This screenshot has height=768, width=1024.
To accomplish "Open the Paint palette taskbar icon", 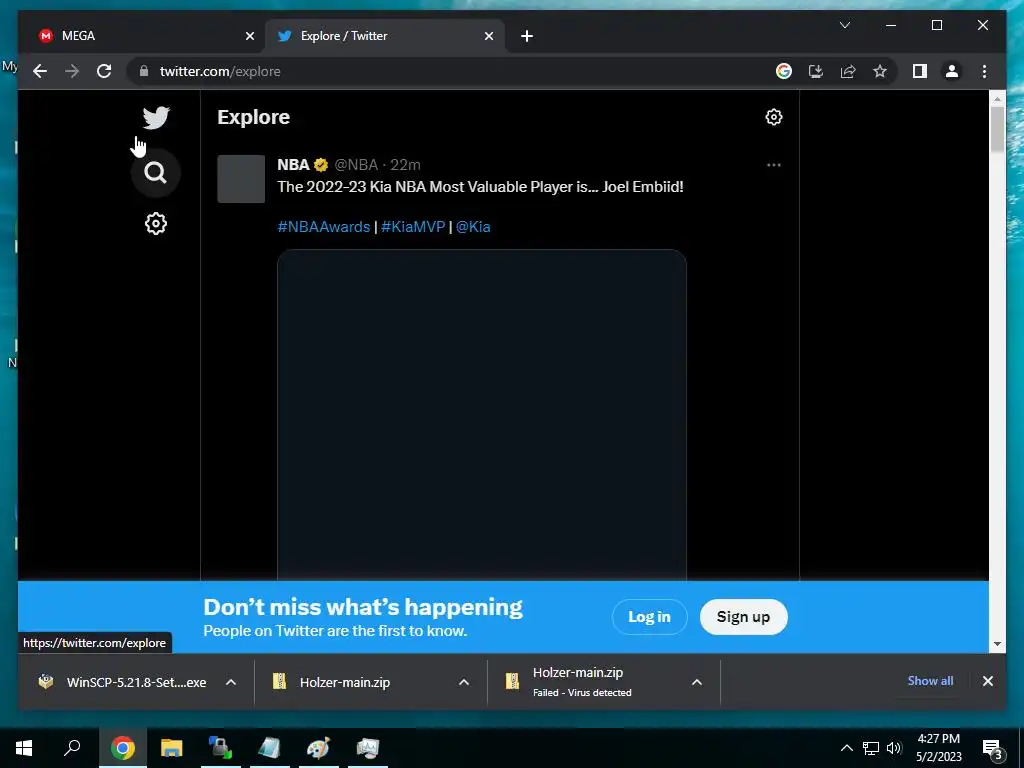I will [x=319, y=748].
